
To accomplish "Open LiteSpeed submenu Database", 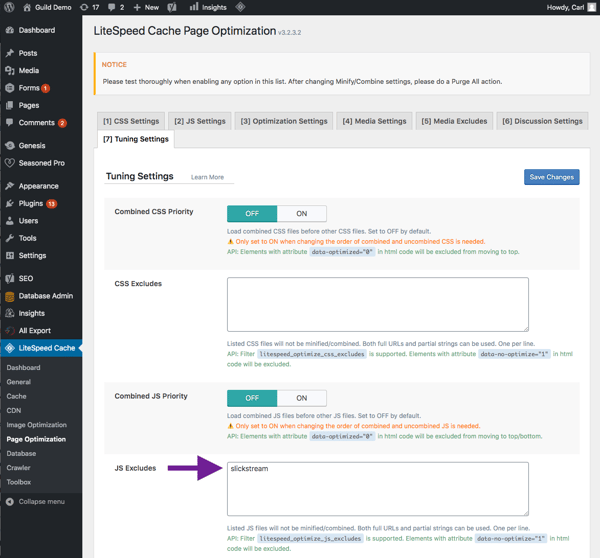I will 21,454.
